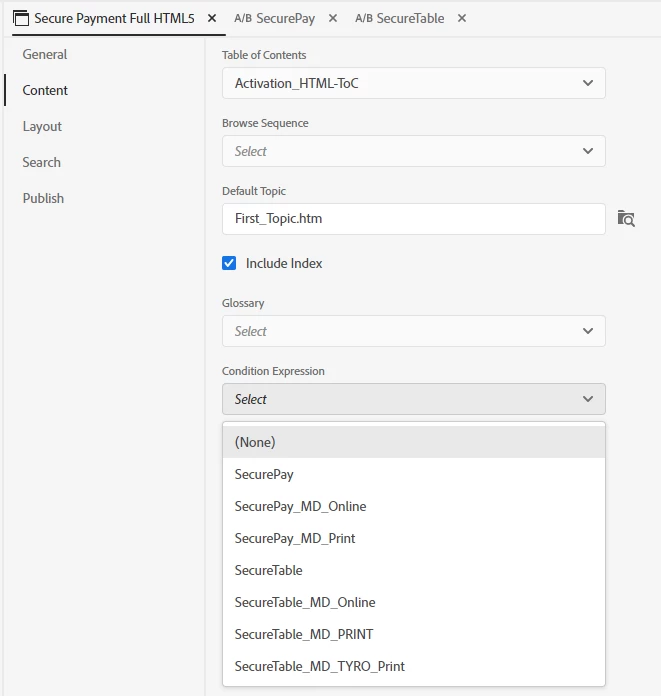This screenshot has width=661, height=696.
Task: Close the SecurePay tab
Action: pyautogui.click(x=333, y=18)
